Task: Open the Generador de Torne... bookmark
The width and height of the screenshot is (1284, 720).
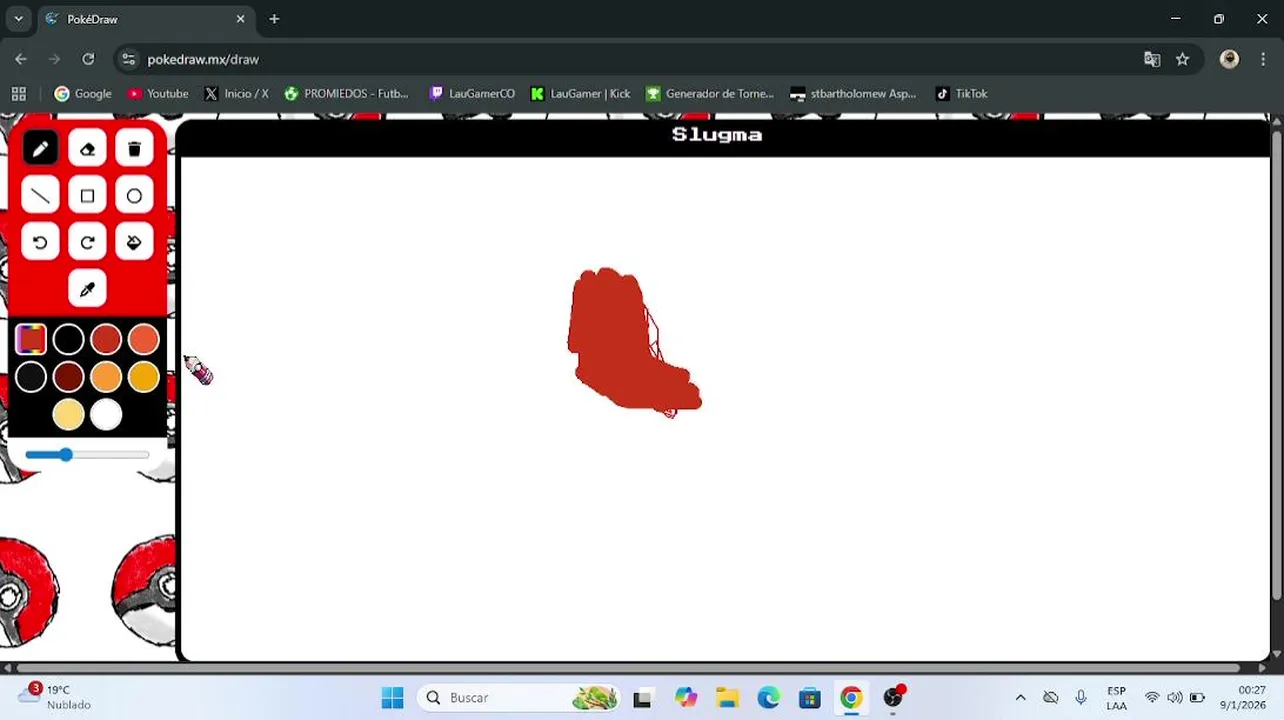Action: click(x=710, y=94)
